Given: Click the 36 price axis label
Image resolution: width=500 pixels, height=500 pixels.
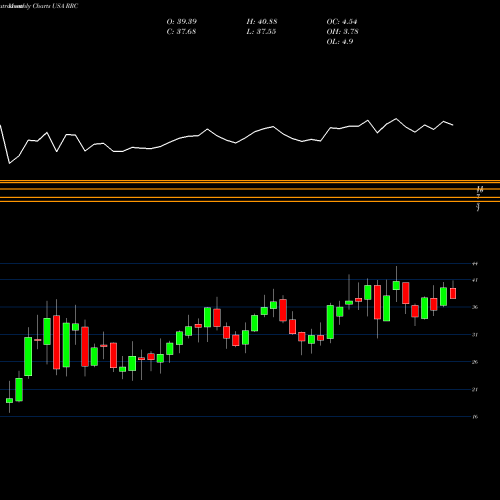Looking at the screenshot, I should pyautogui.click(x=475, y=307).
